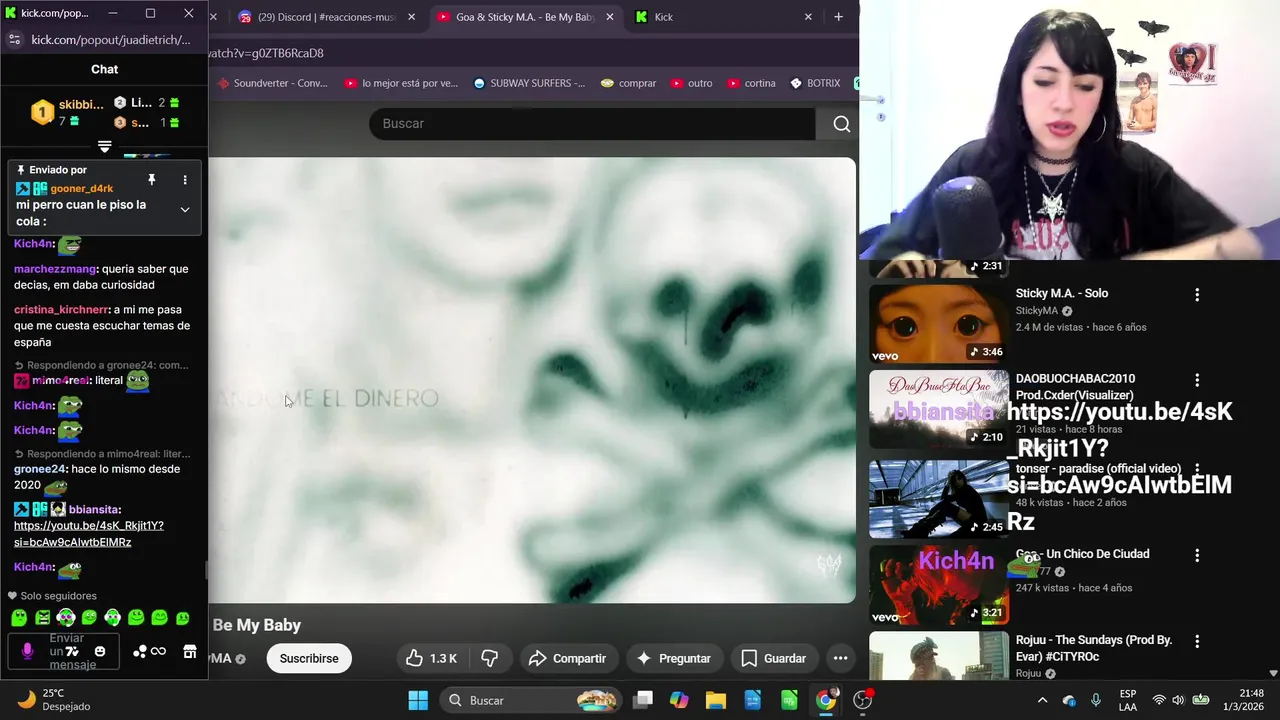Click the YouTube Buscar search field
Image resolution: width=1280 pixels, height=720 pixels.
[592, 123]
